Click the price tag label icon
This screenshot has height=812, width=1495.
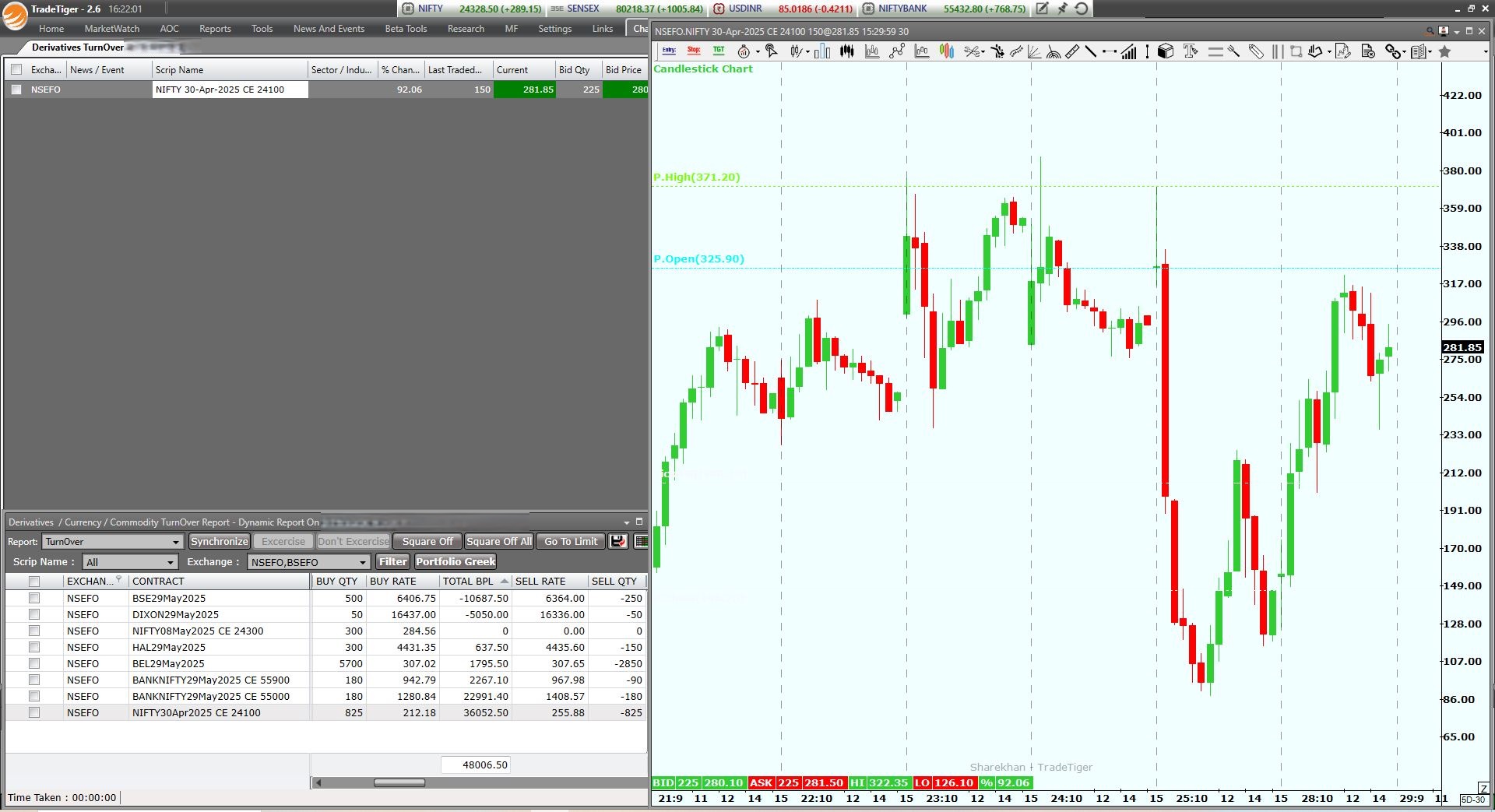[x=1256, y=51]
